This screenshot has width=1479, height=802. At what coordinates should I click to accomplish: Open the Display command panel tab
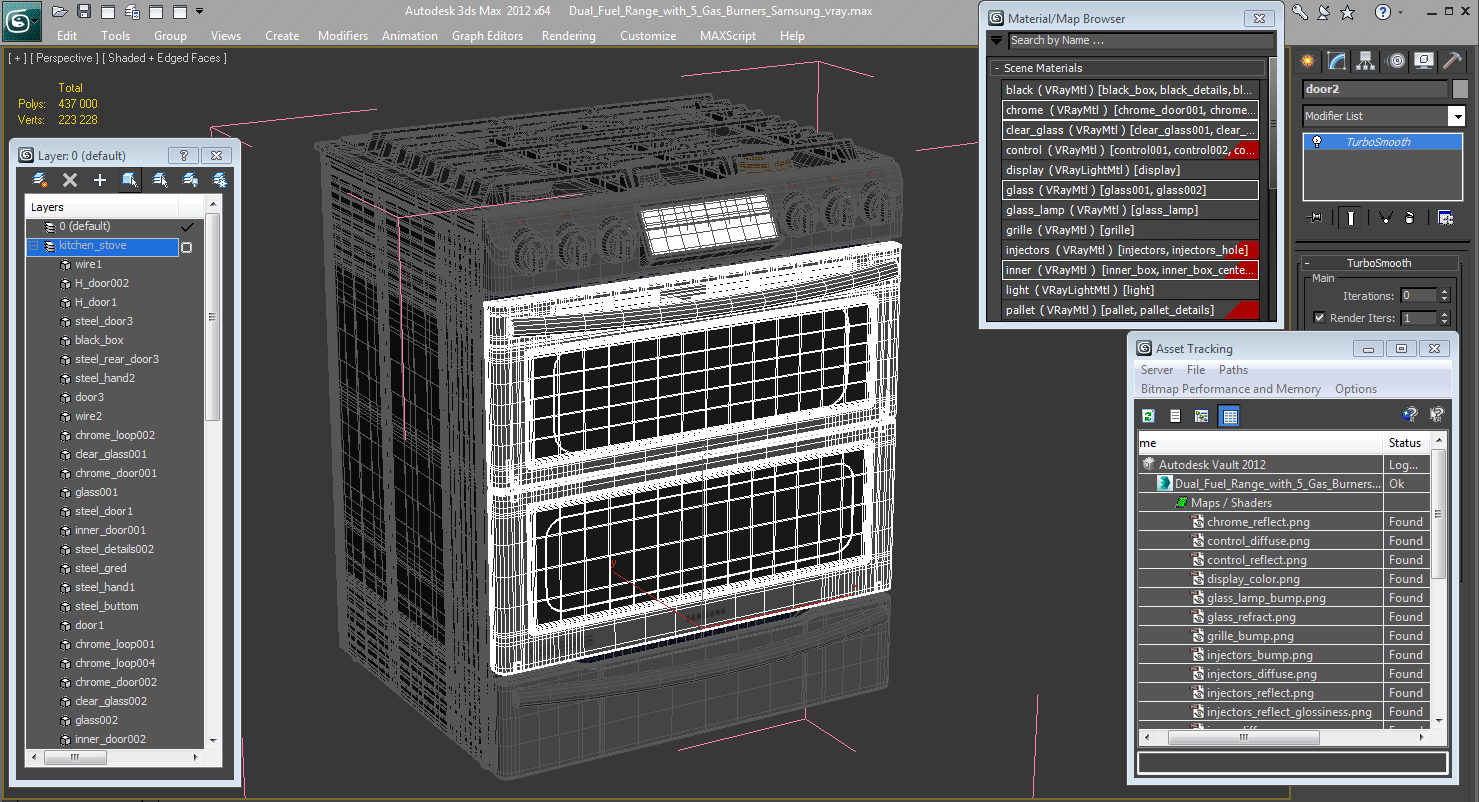1425,62
